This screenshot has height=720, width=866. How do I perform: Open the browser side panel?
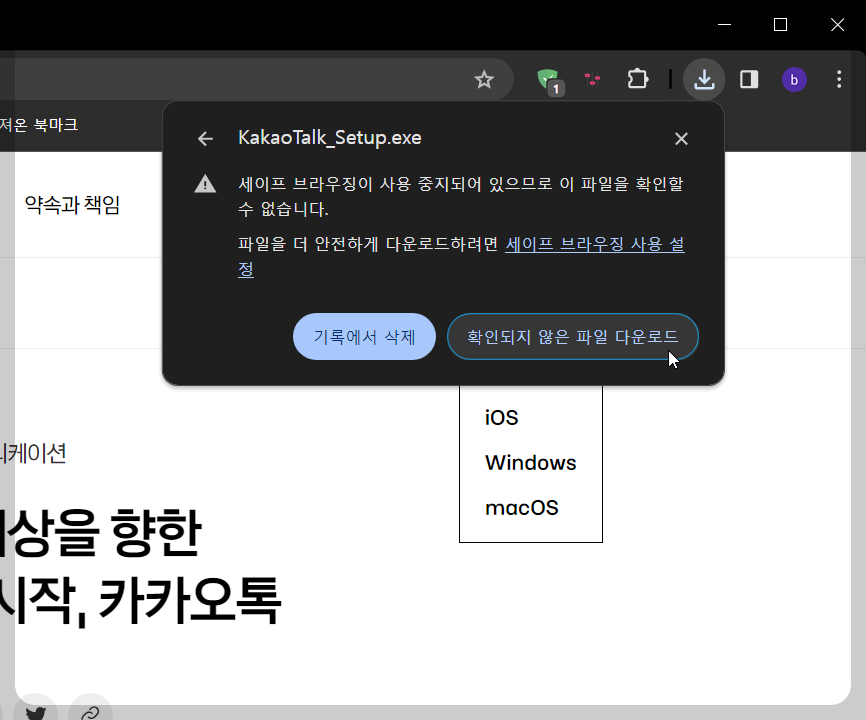749,80
